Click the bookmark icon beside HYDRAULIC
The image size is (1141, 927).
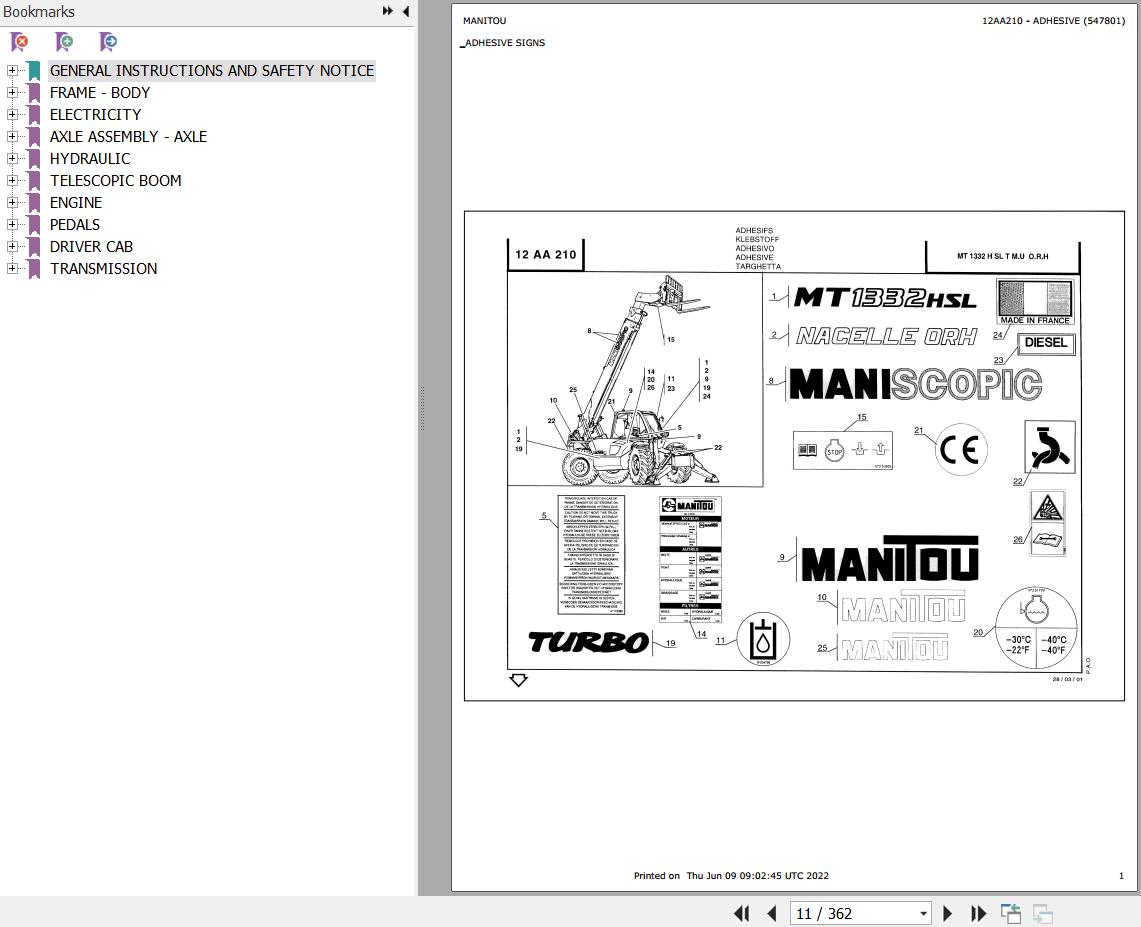coord(33,159)
